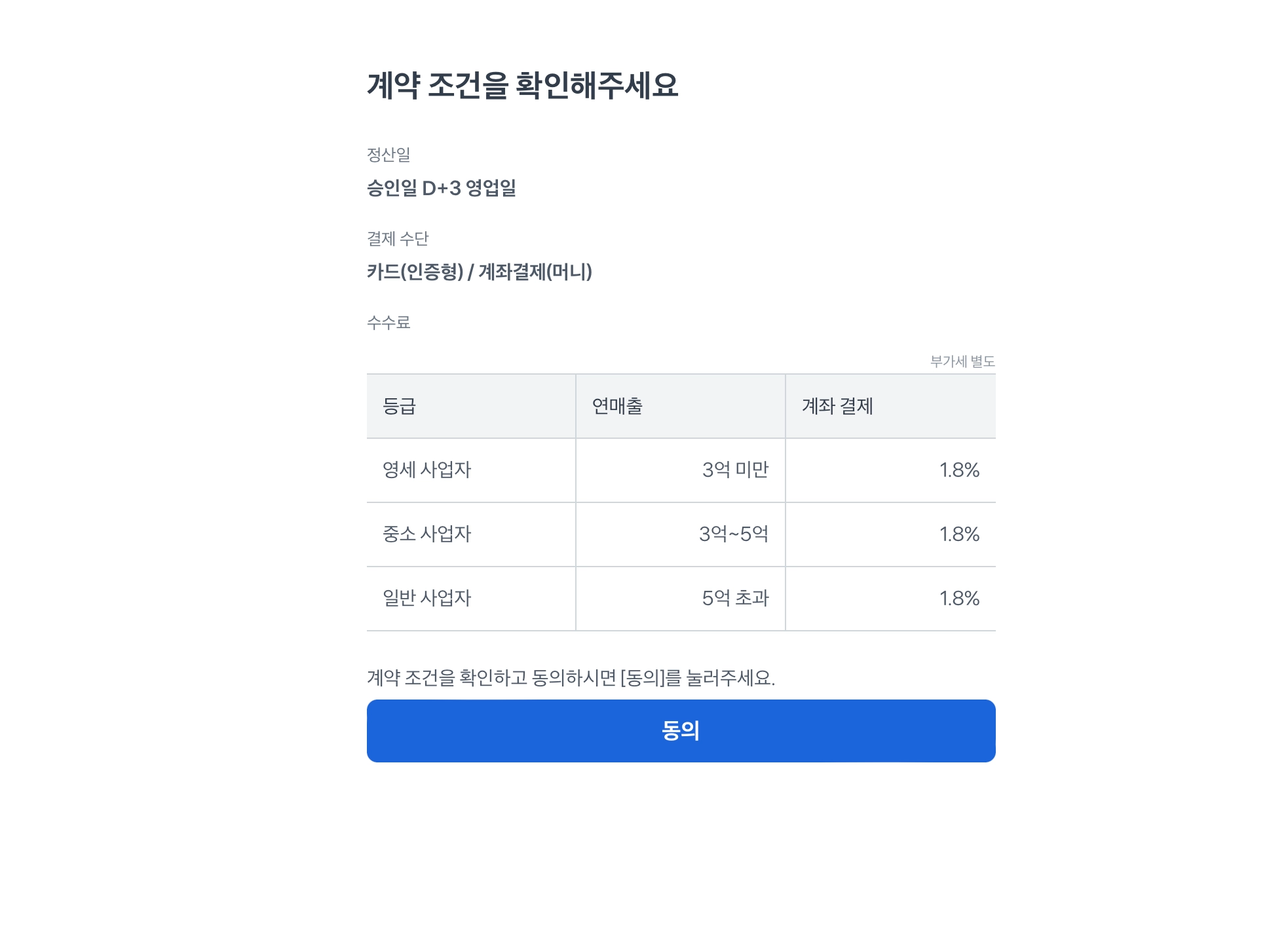Click the 결제 수단 label
This screenshot has width=1288, height=934.
coord(398,238)
